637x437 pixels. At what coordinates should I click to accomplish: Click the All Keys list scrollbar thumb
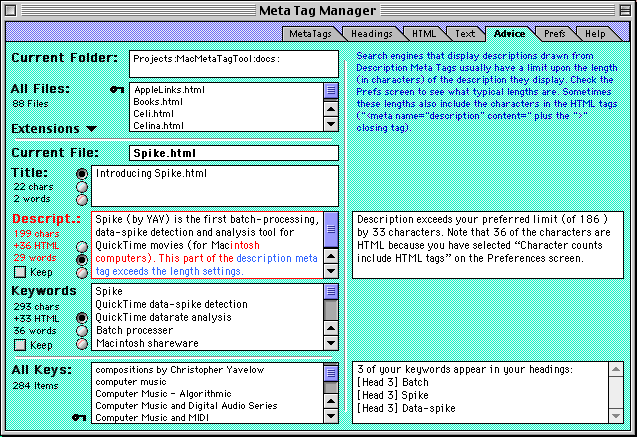point(331,374)
